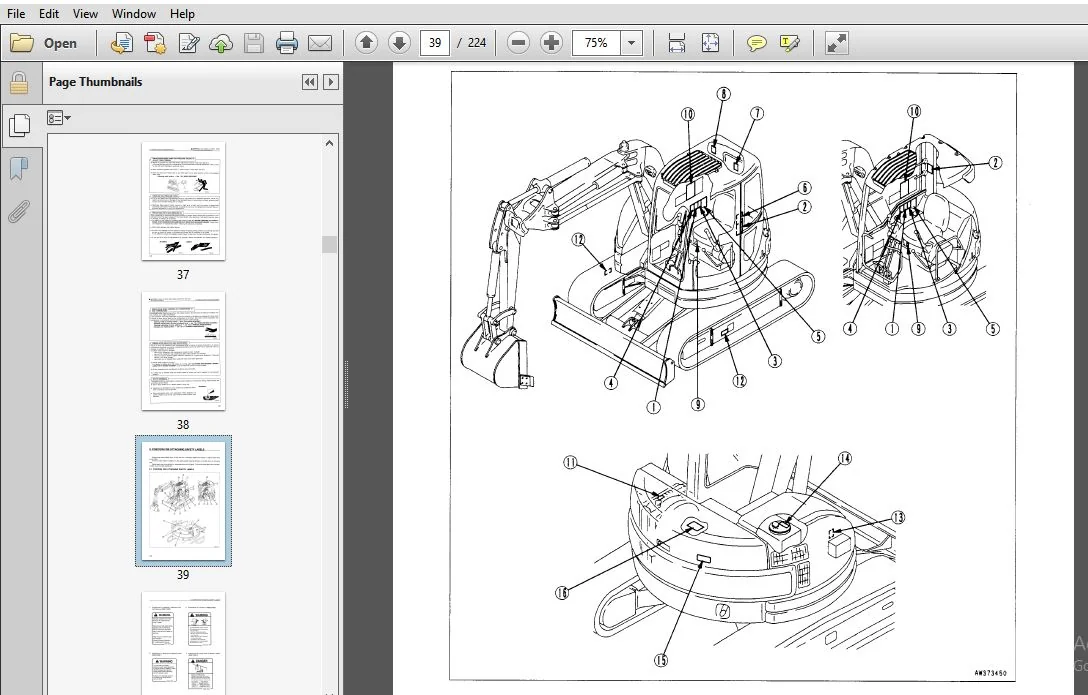Click the highlight text tool icon

tap(790, 43)
